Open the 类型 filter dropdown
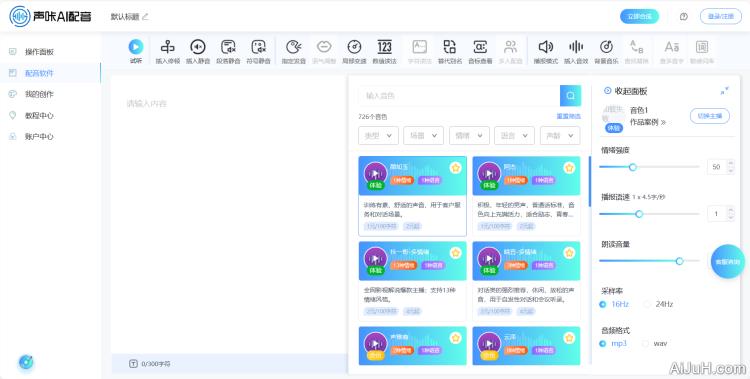Viewport: 750px width, 379px height. (x=378, y=135)
